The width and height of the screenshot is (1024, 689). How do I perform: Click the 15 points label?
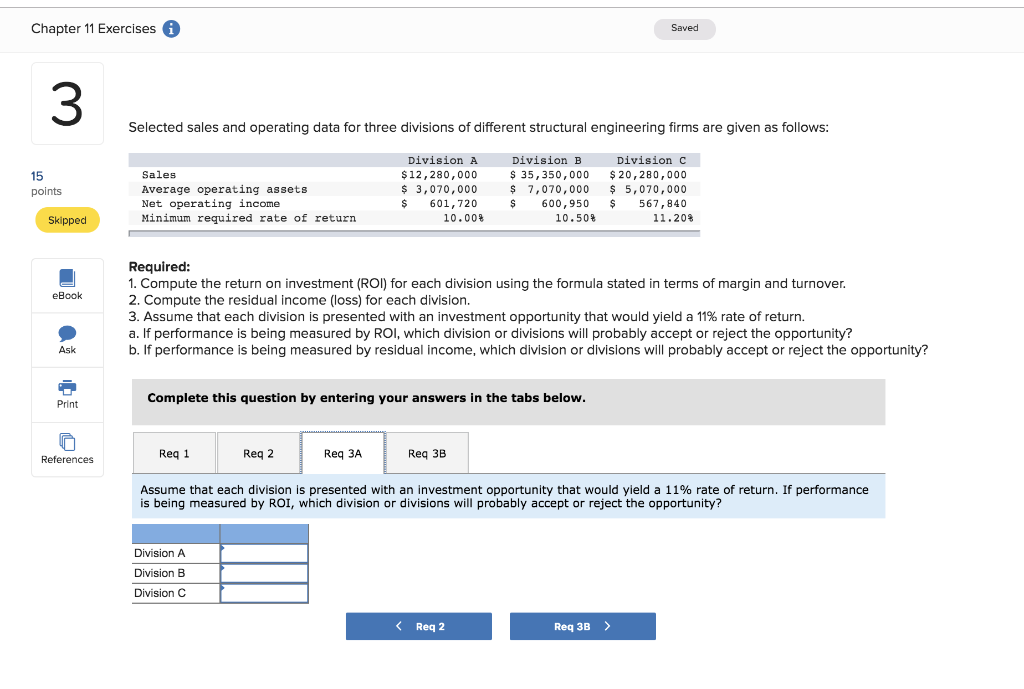(x=46, y=184)
